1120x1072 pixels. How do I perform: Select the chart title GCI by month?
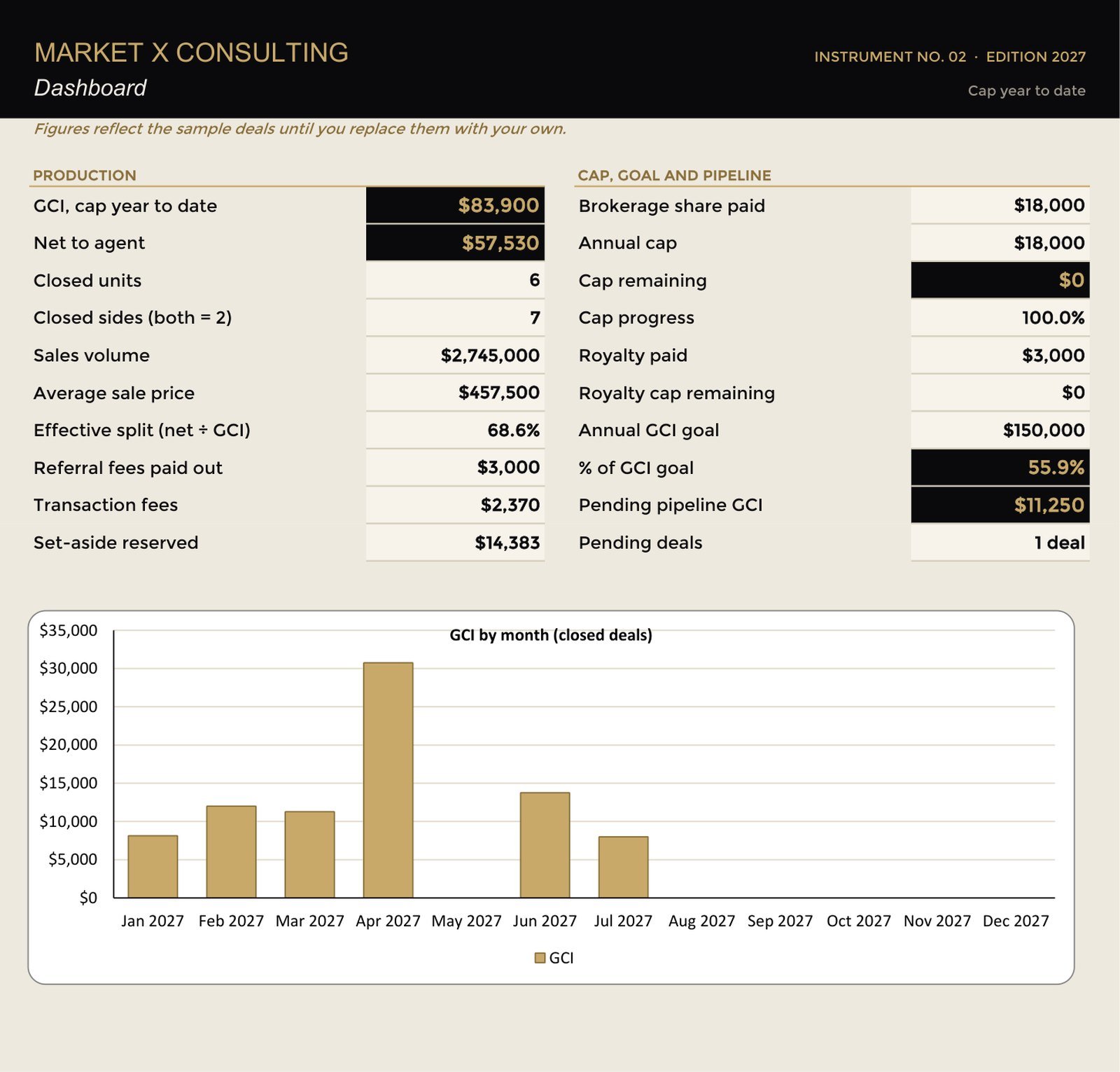(551, 635)
